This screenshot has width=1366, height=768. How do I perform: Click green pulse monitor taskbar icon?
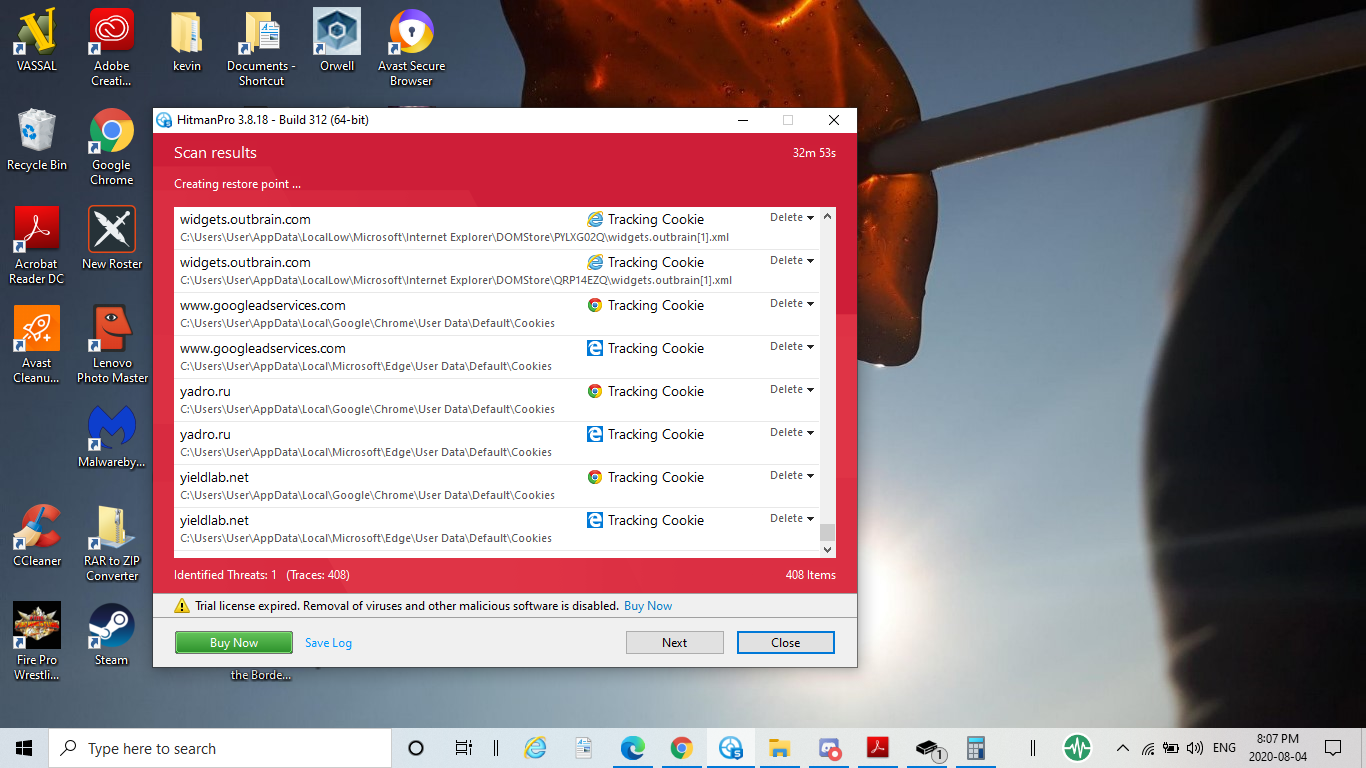(x=1077, y=748)
